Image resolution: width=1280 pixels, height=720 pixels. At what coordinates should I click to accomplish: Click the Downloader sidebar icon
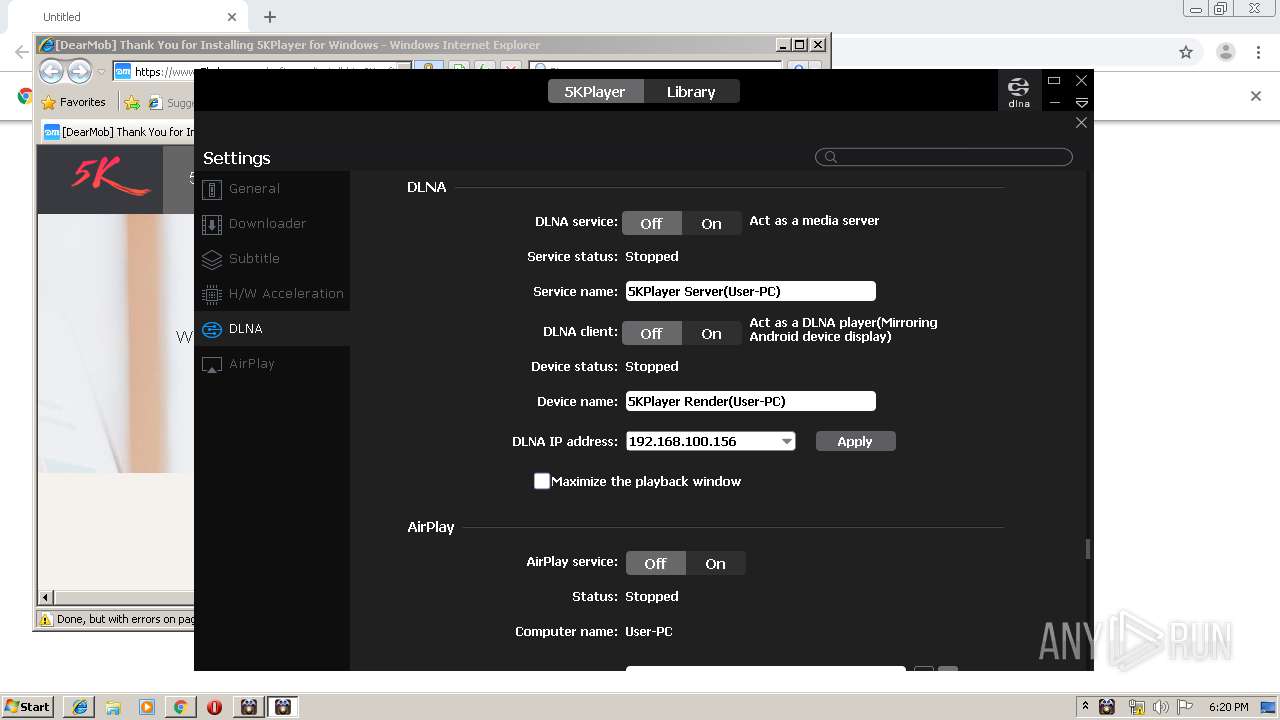click(x=211, y=224)
